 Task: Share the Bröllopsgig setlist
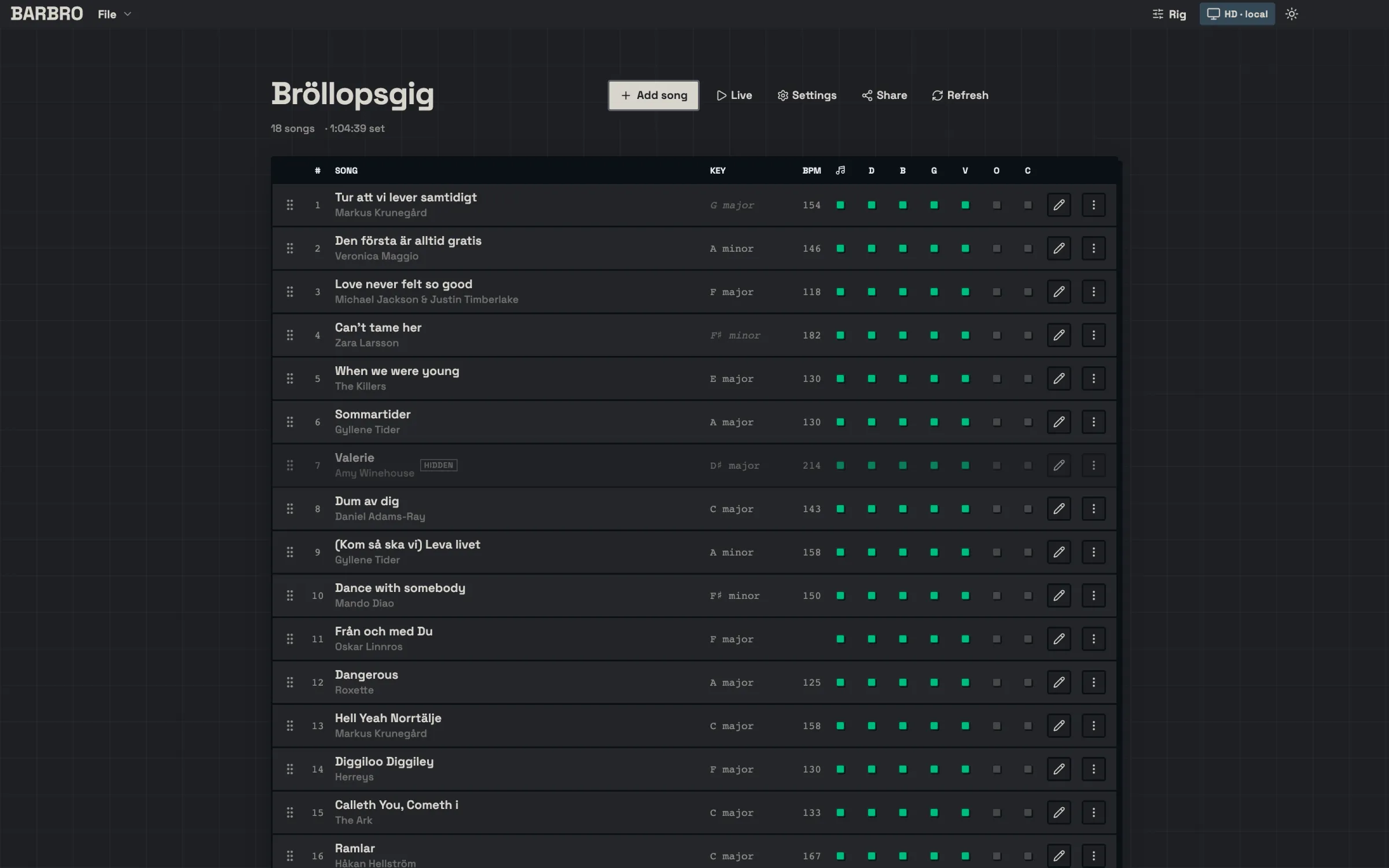pyautogui.click(x=884, y=95)
